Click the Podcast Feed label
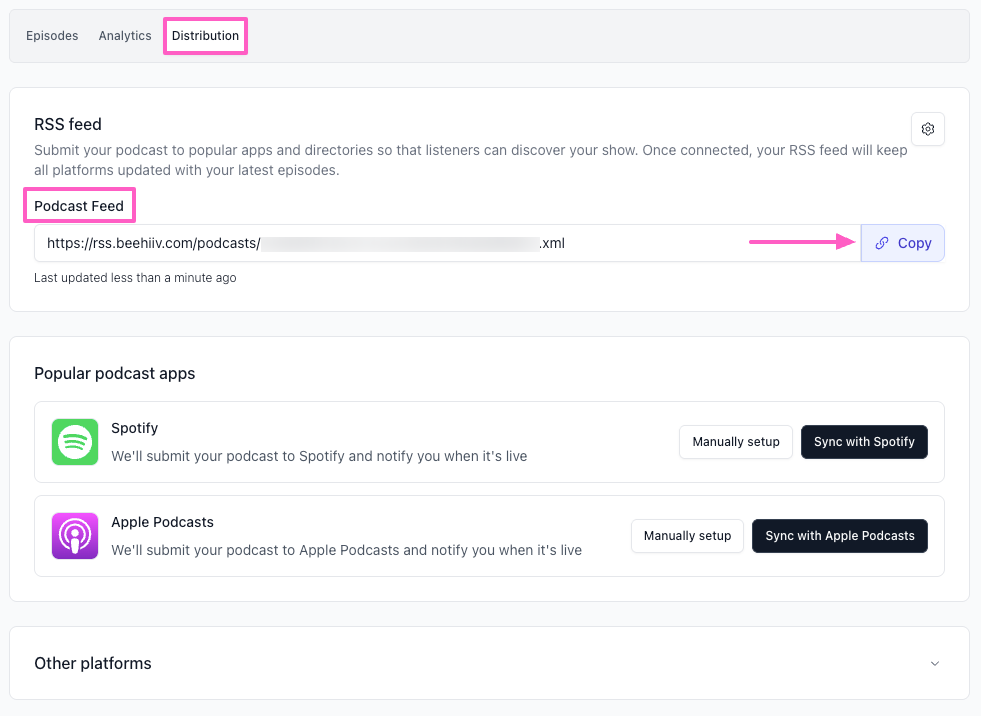Viewport: 981px width, 716px height. [x=79, y=206]
